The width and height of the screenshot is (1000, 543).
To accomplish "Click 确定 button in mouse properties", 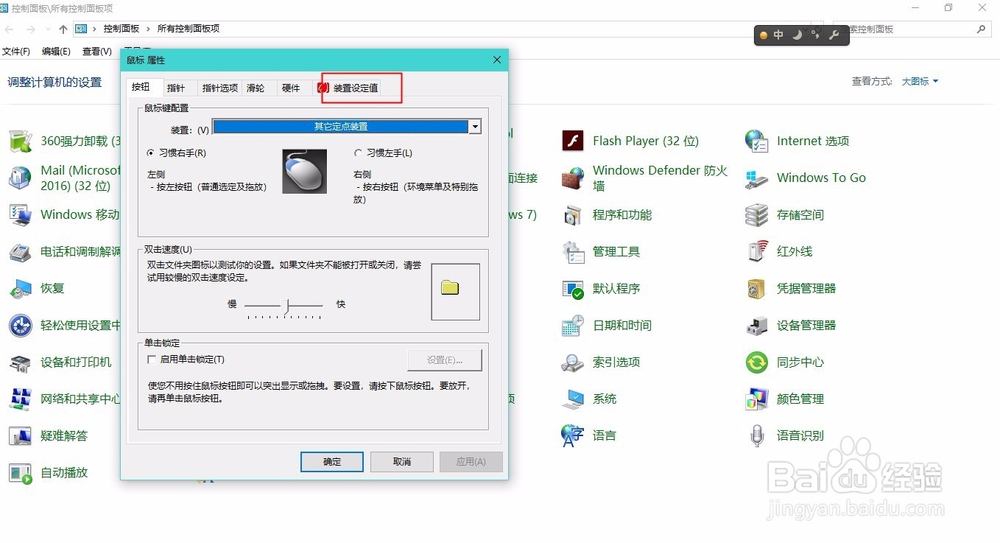I will coord(332,461).
